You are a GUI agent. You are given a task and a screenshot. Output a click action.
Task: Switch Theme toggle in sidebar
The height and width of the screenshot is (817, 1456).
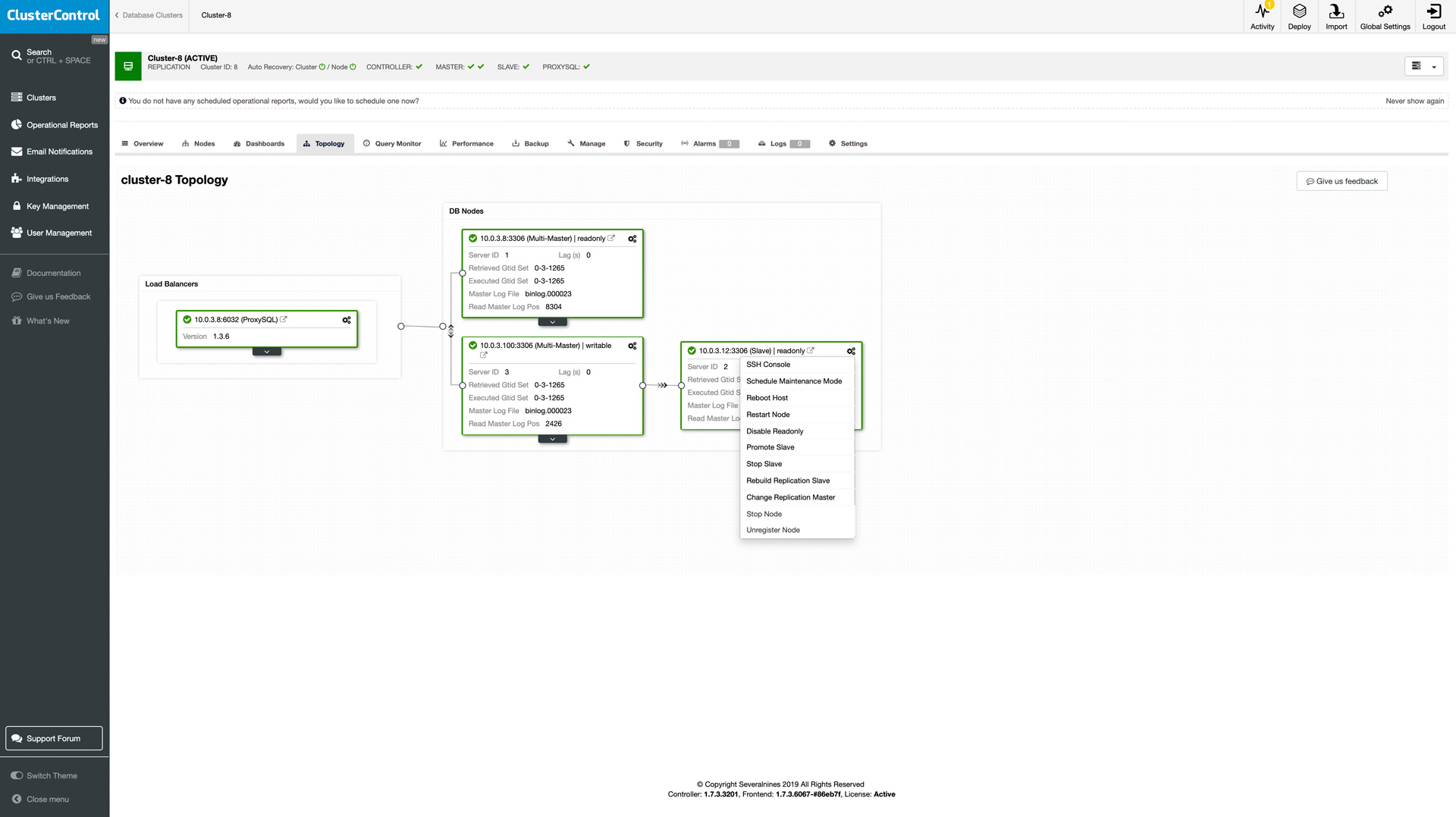pyautogui.click(x=44, y=775)
